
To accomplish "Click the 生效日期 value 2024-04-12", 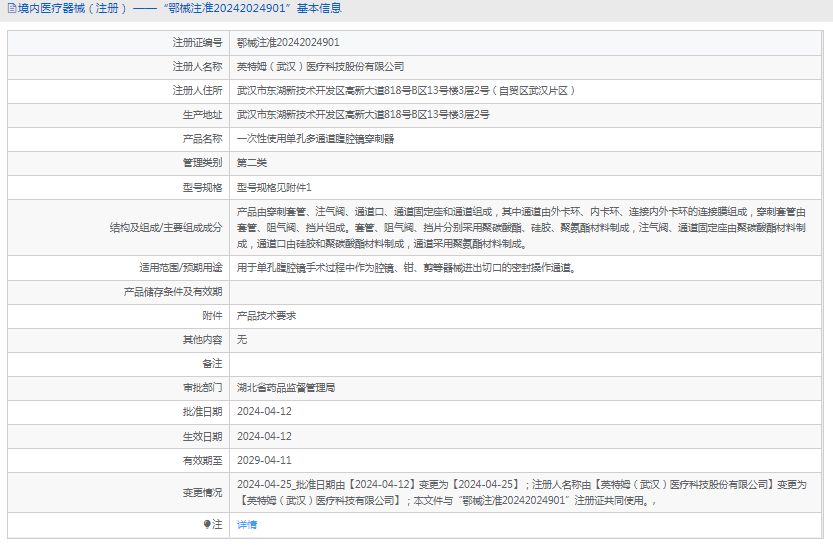I will (x=264, y=437).
